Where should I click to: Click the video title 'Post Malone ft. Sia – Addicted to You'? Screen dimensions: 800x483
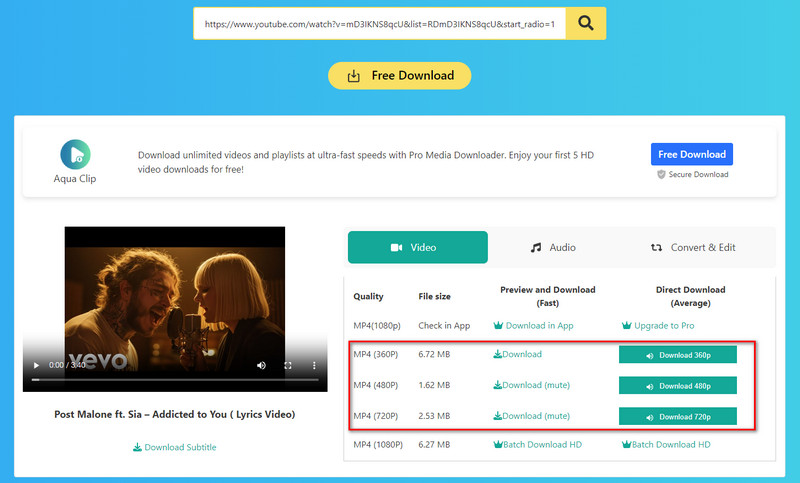pos(175,414)
